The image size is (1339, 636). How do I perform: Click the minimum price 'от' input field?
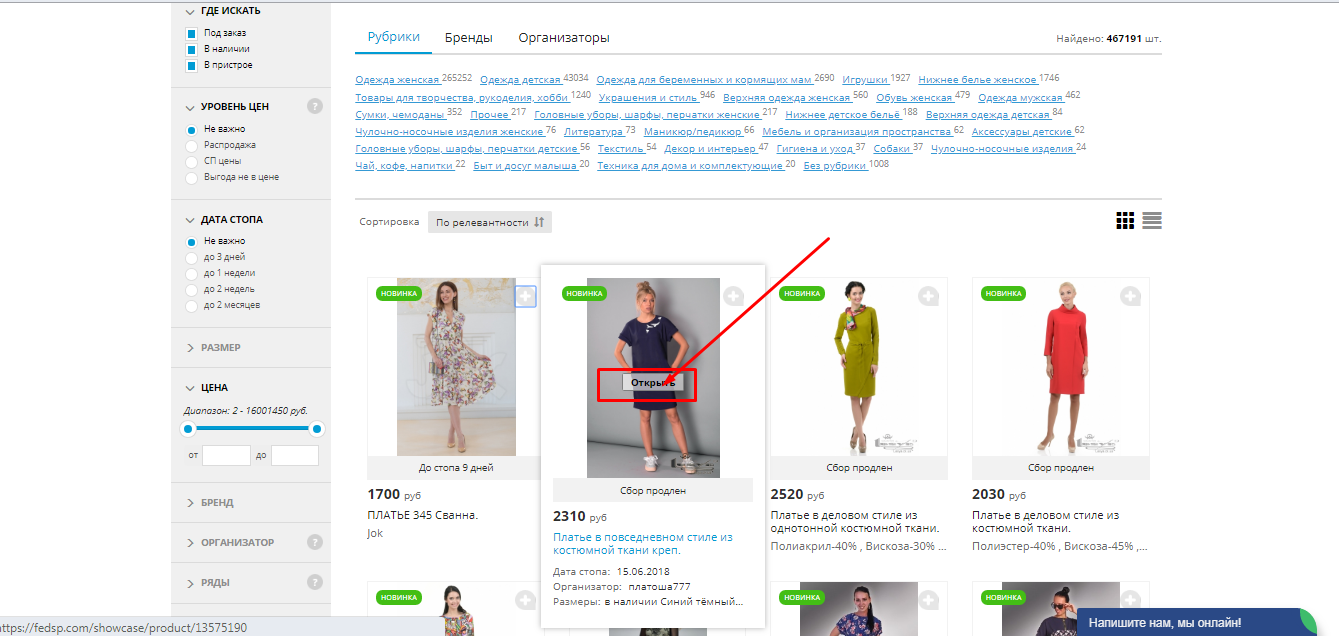point(226,456)
